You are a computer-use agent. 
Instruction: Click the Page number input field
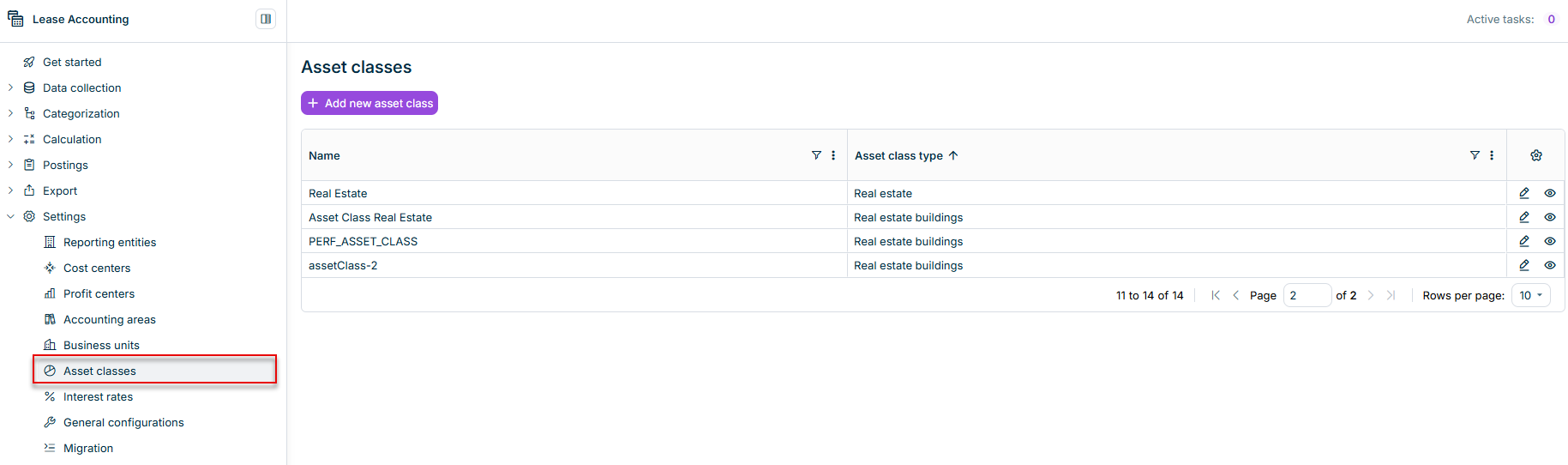1307,295
